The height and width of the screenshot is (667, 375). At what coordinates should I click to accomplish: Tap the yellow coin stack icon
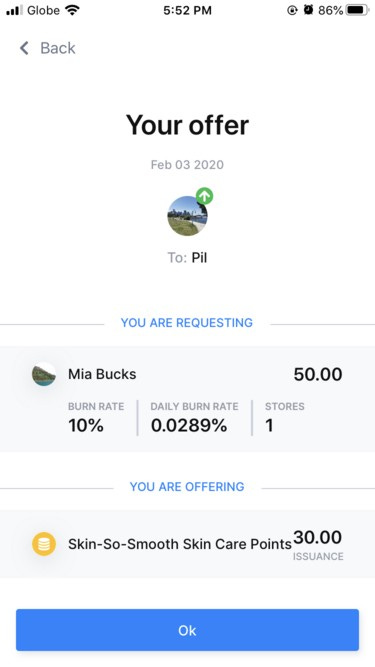tap(44, 544)
